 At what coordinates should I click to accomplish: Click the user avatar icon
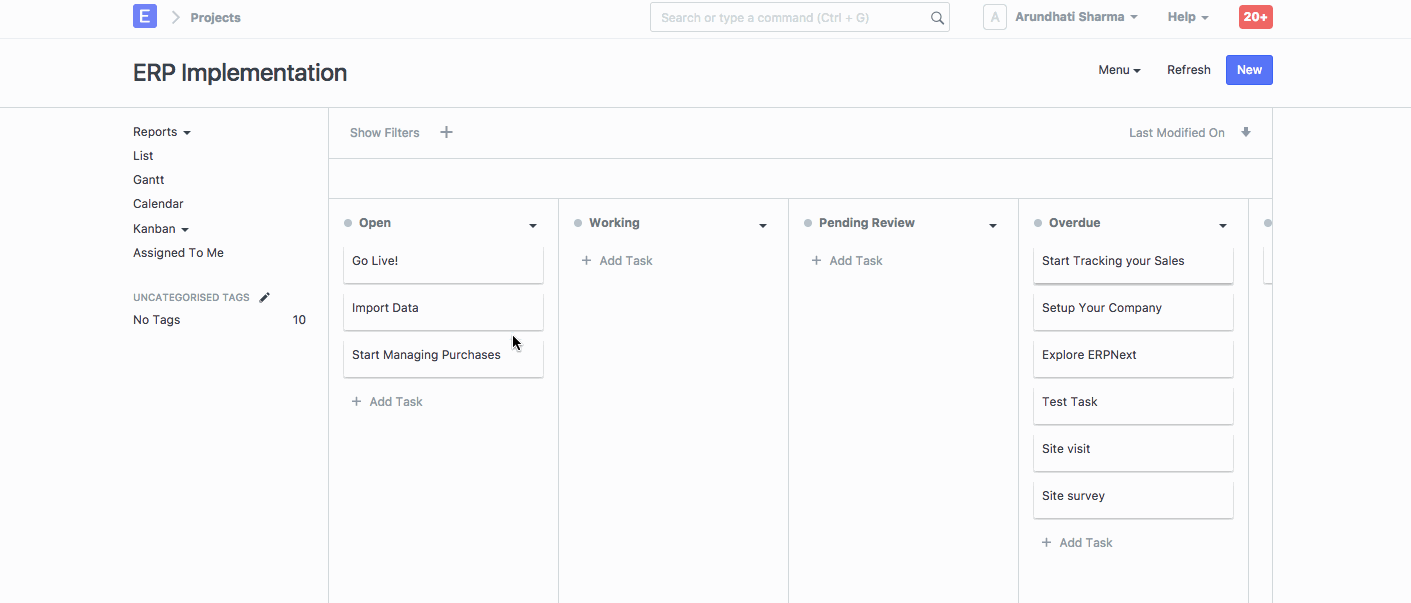[x=994, y=17]
